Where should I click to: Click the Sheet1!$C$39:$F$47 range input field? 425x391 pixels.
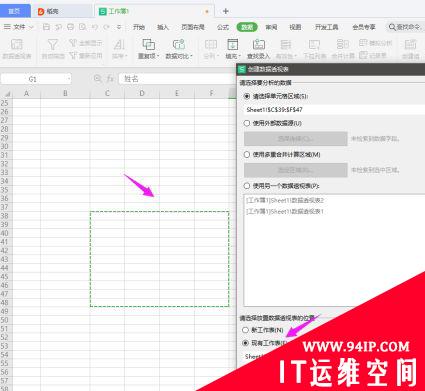(x=334, y=109)
